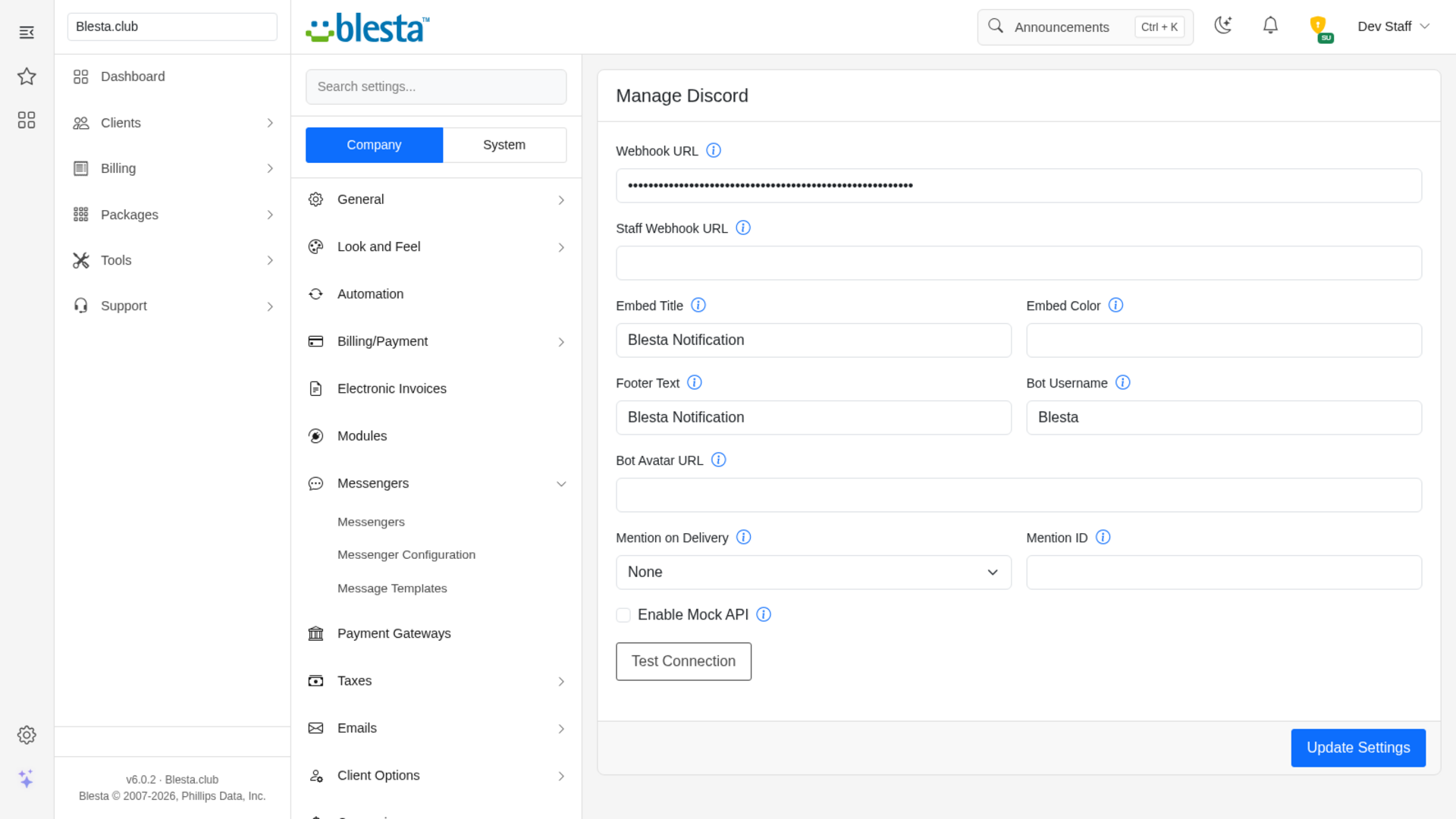This screenshot has height=819, width=1456.
Task: Show Staff Webhook URL info tooltip
Action: click(743, 227)
